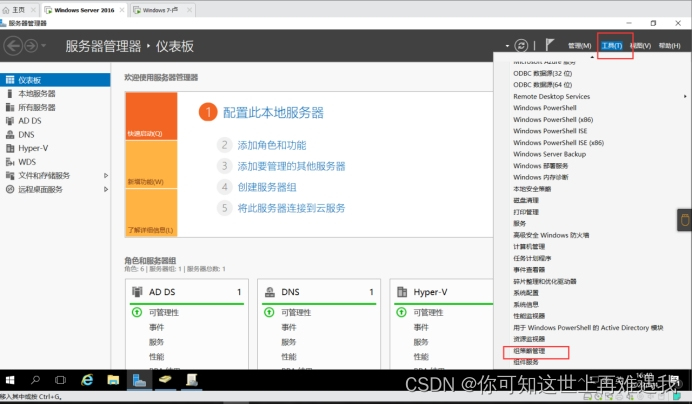693x404 pixels.
Task: Click the 创建服务器组 link
Action: coord(267,187)
